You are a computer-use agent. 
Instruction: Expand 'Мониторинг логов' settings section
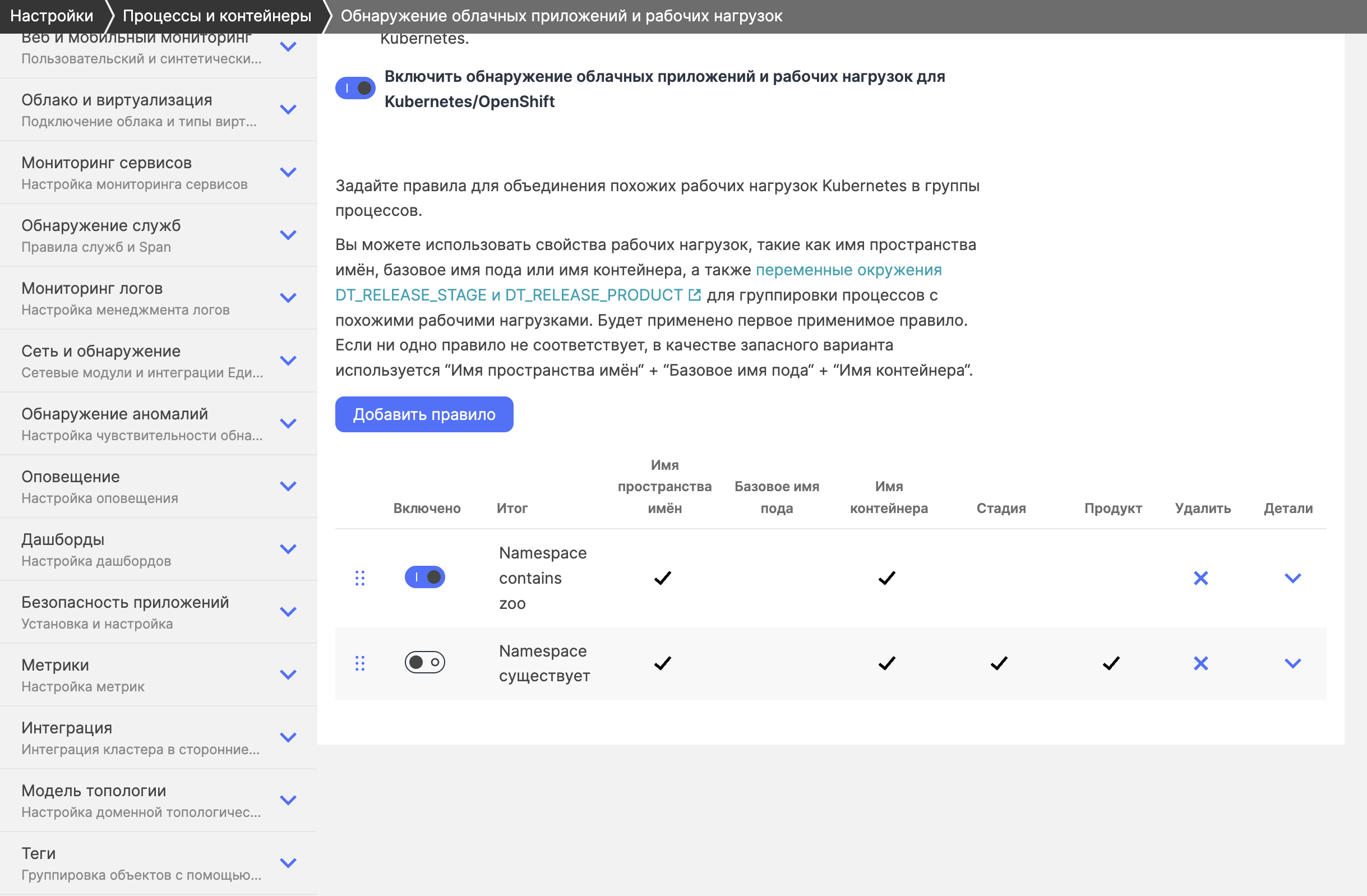coord(288,298)
